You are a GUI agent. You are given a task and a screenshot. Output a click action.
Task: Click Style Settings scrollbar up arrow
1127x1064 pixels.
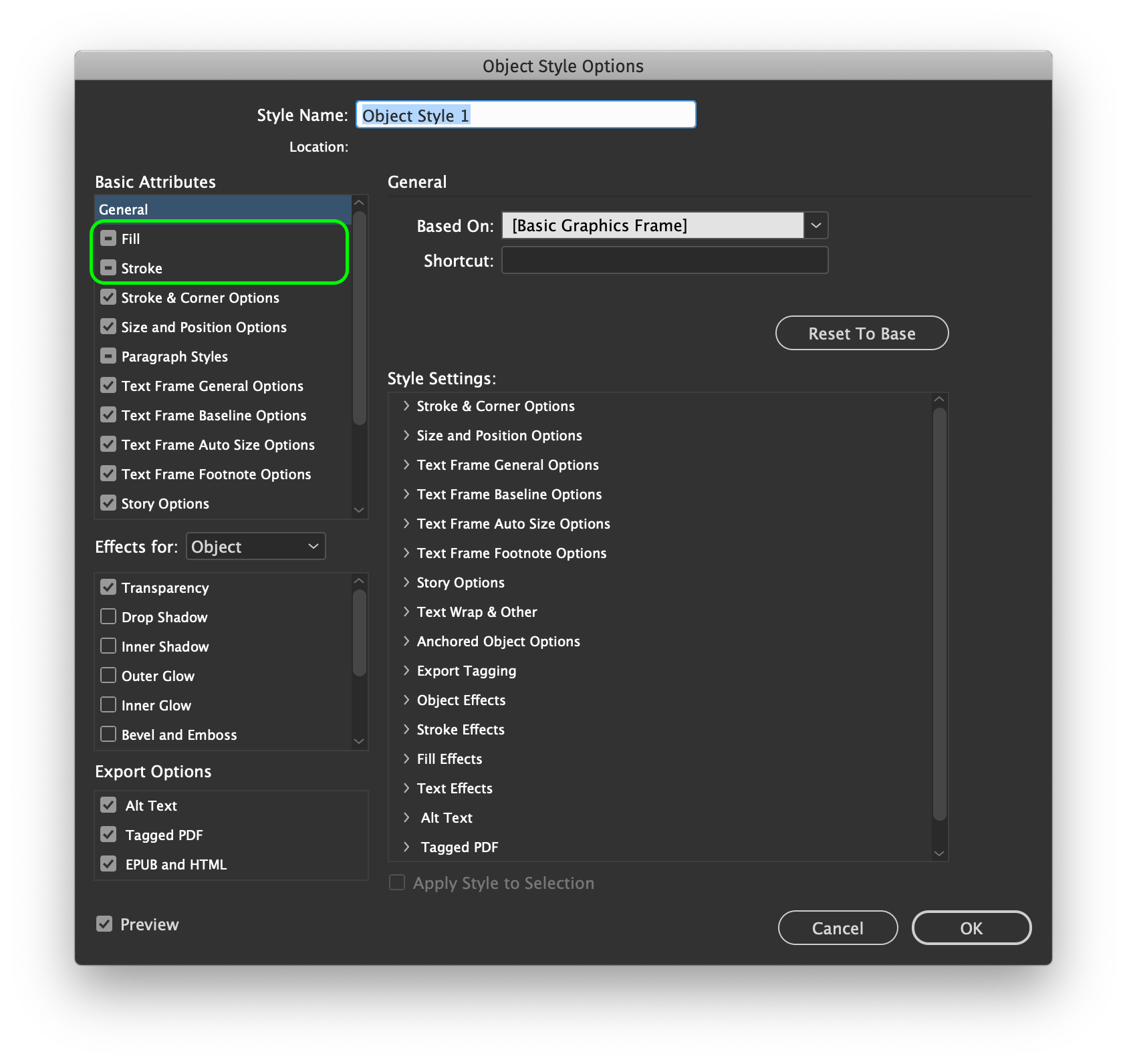(x=939, y=399)
